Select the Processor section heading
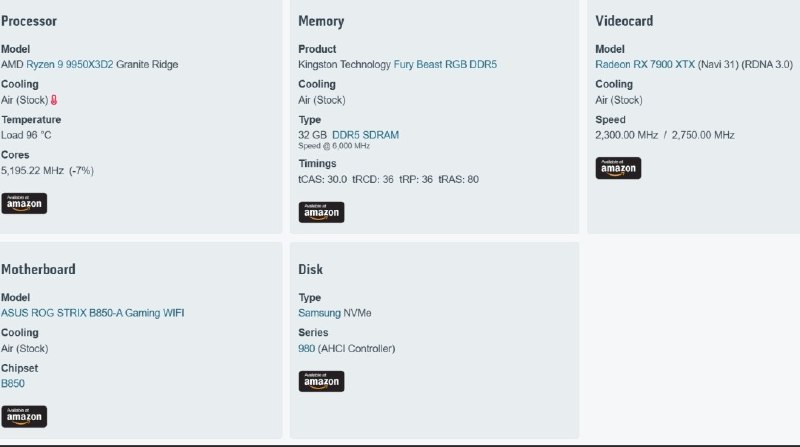The width and height of the screenshot is (800, 447). click(x=29, y=21)
